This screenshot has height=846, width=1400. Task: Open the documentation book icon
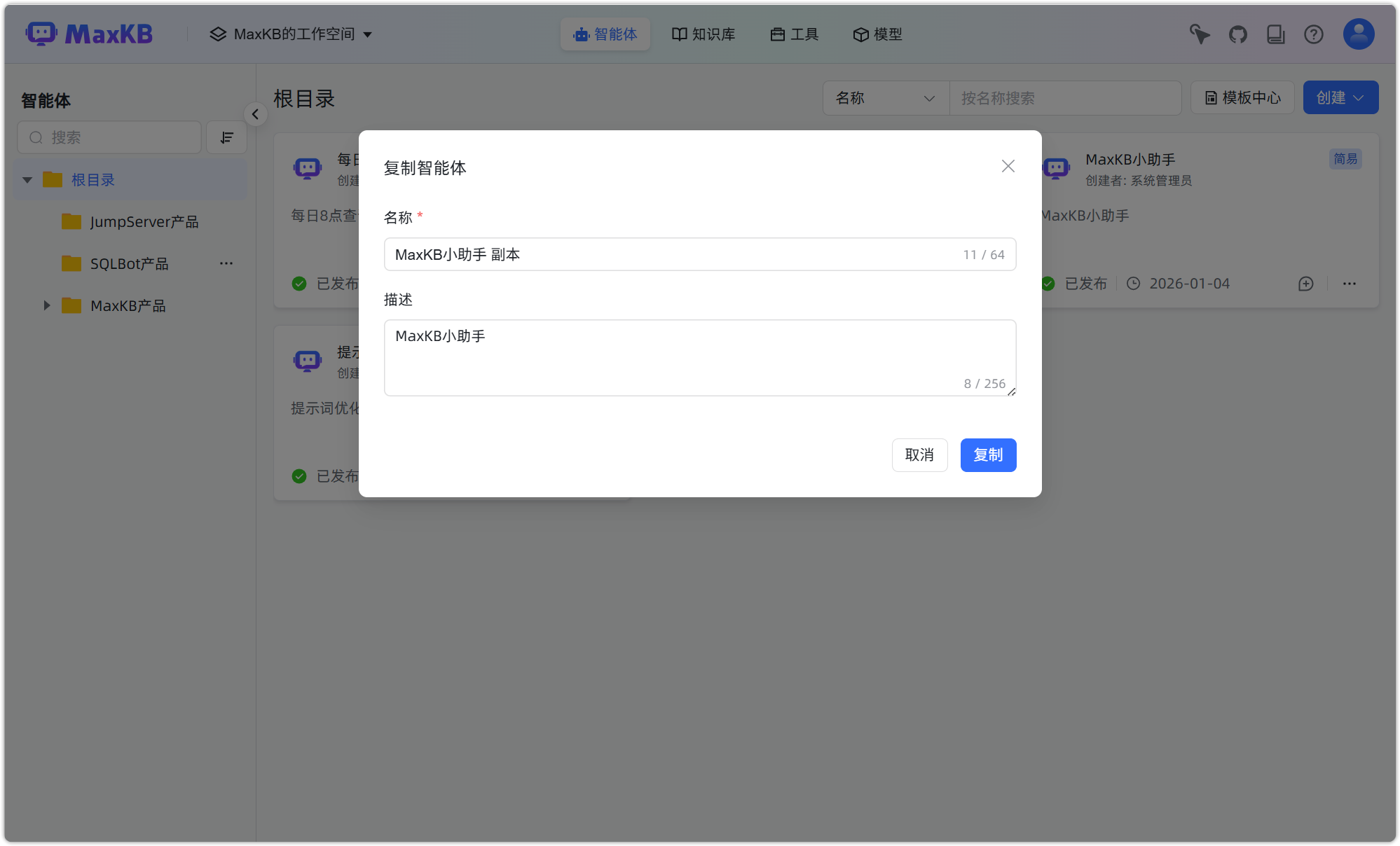click(x=1275, y=34)
